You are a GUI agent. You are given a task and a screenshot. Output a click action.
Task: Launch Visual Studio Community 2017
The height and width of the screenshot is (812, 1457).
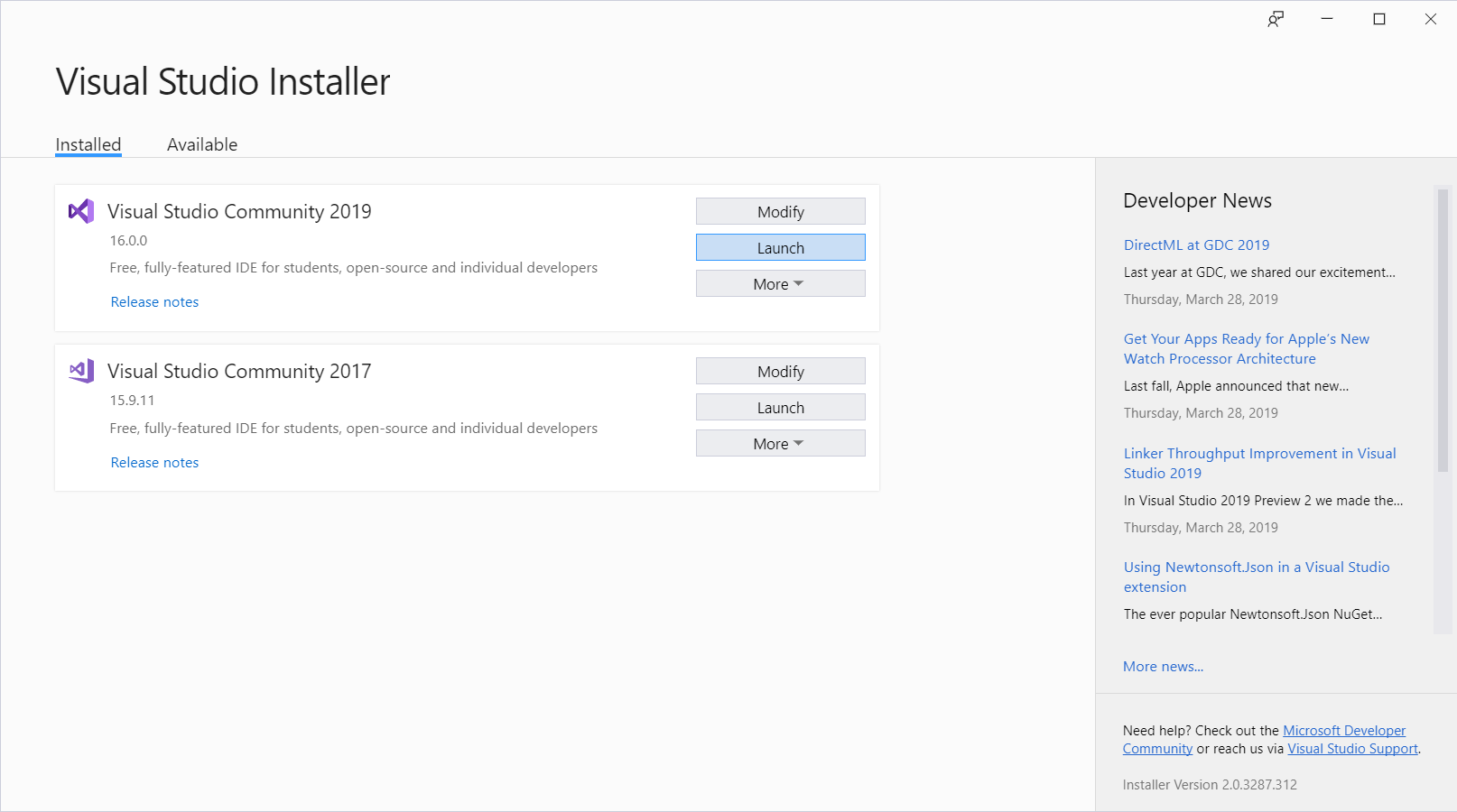[780, 408]
